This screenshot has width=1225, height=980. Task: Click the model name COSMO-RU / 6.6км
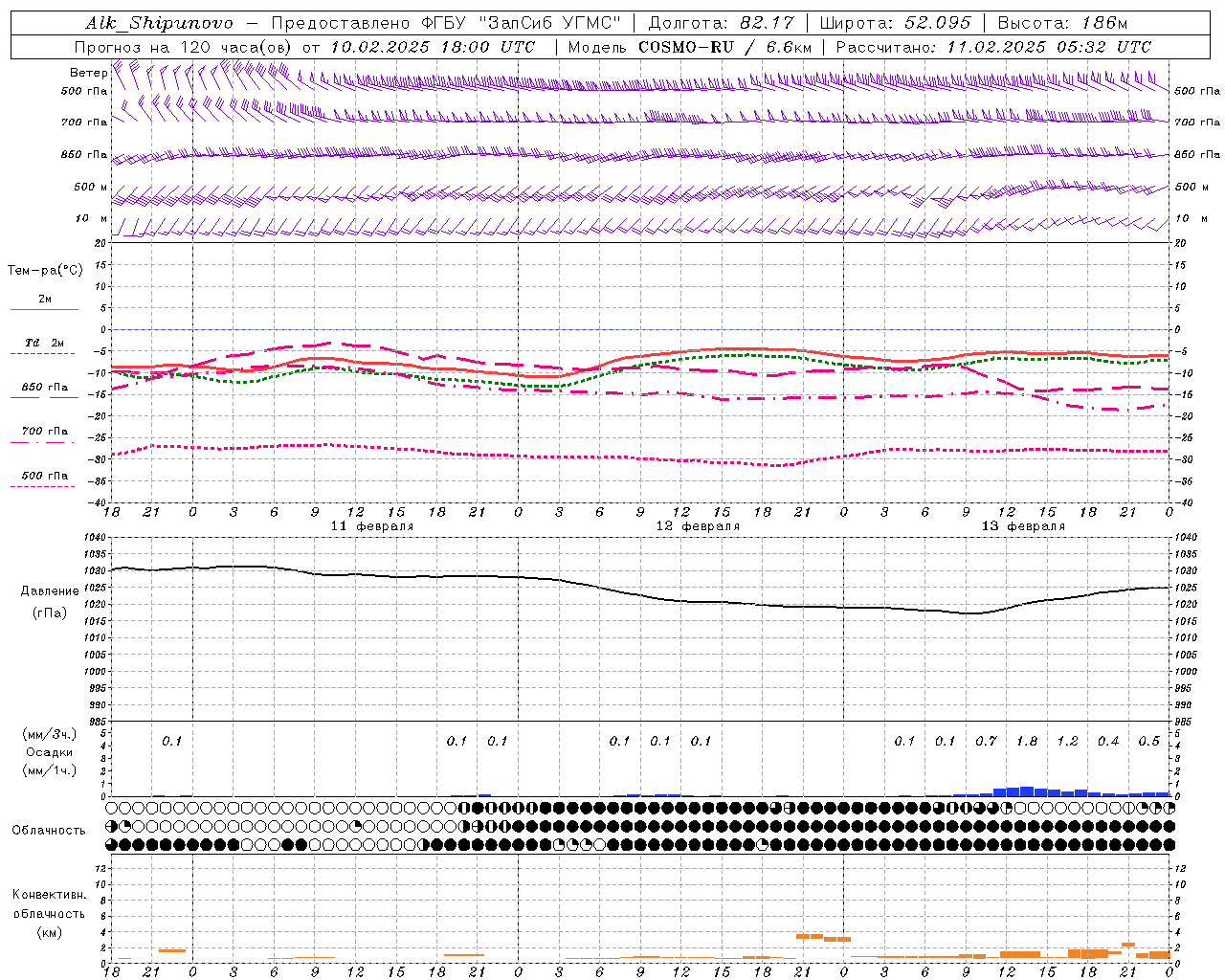tap(724, 47)
